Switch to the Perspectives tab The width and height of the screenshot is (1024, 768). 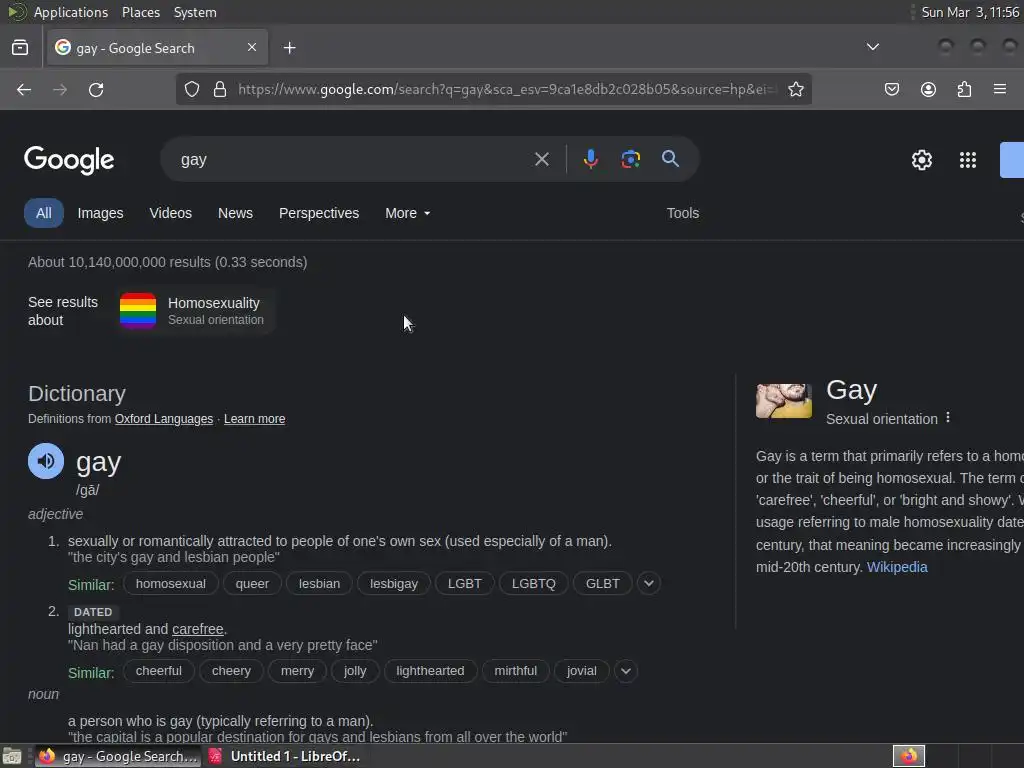pos(319,213)
